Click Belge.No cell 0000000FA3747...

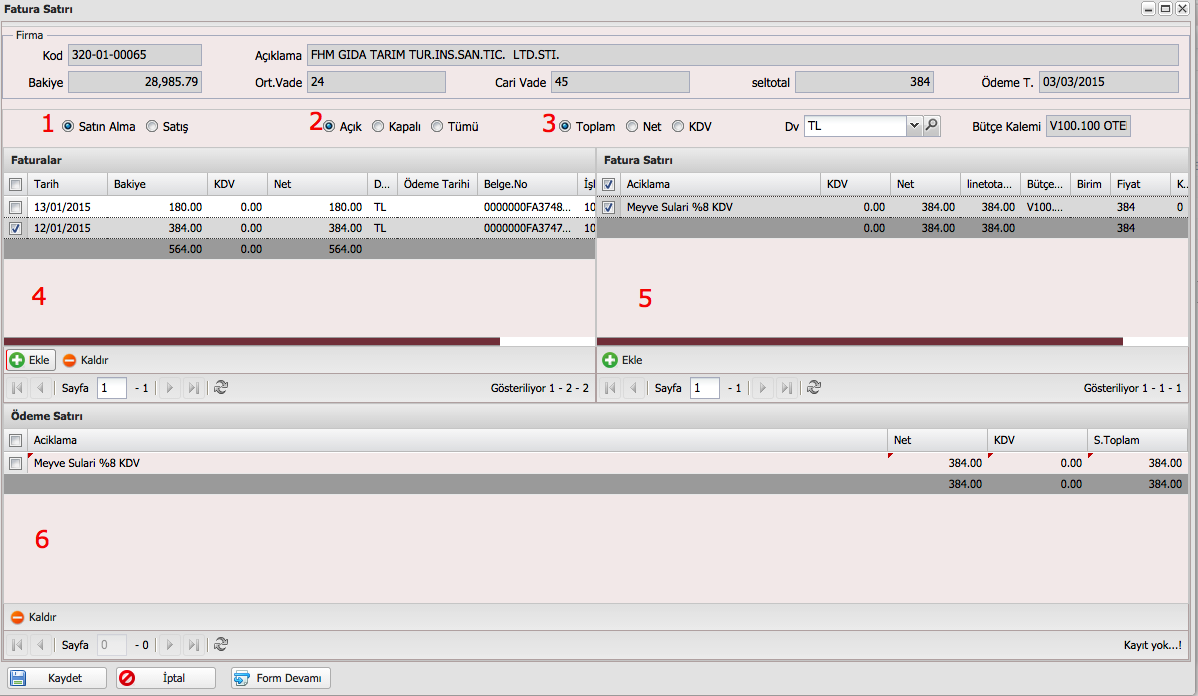pyautogui.click(x=527, y=228)
